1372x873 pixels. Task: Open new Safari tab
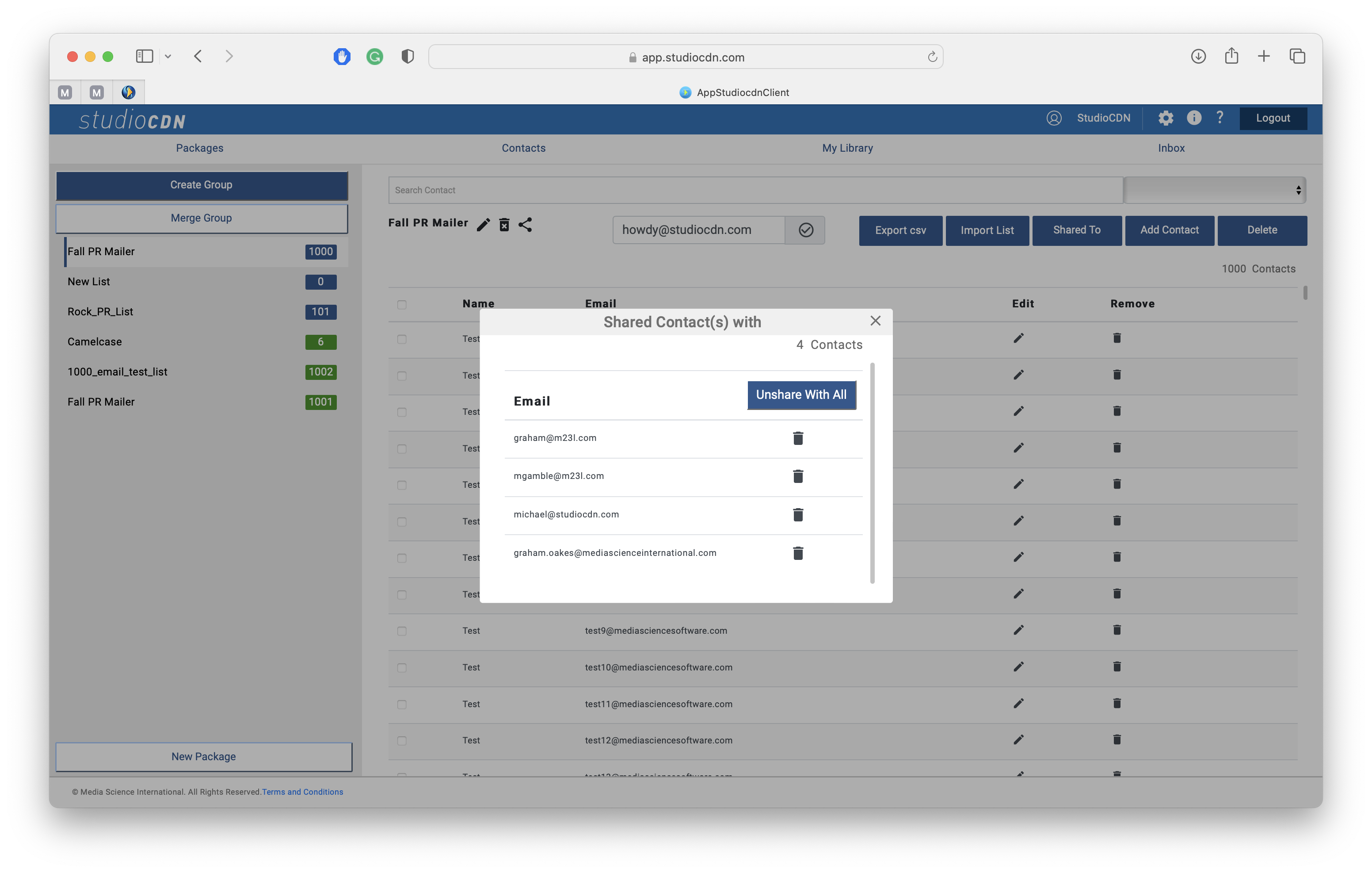point(1264,57)
